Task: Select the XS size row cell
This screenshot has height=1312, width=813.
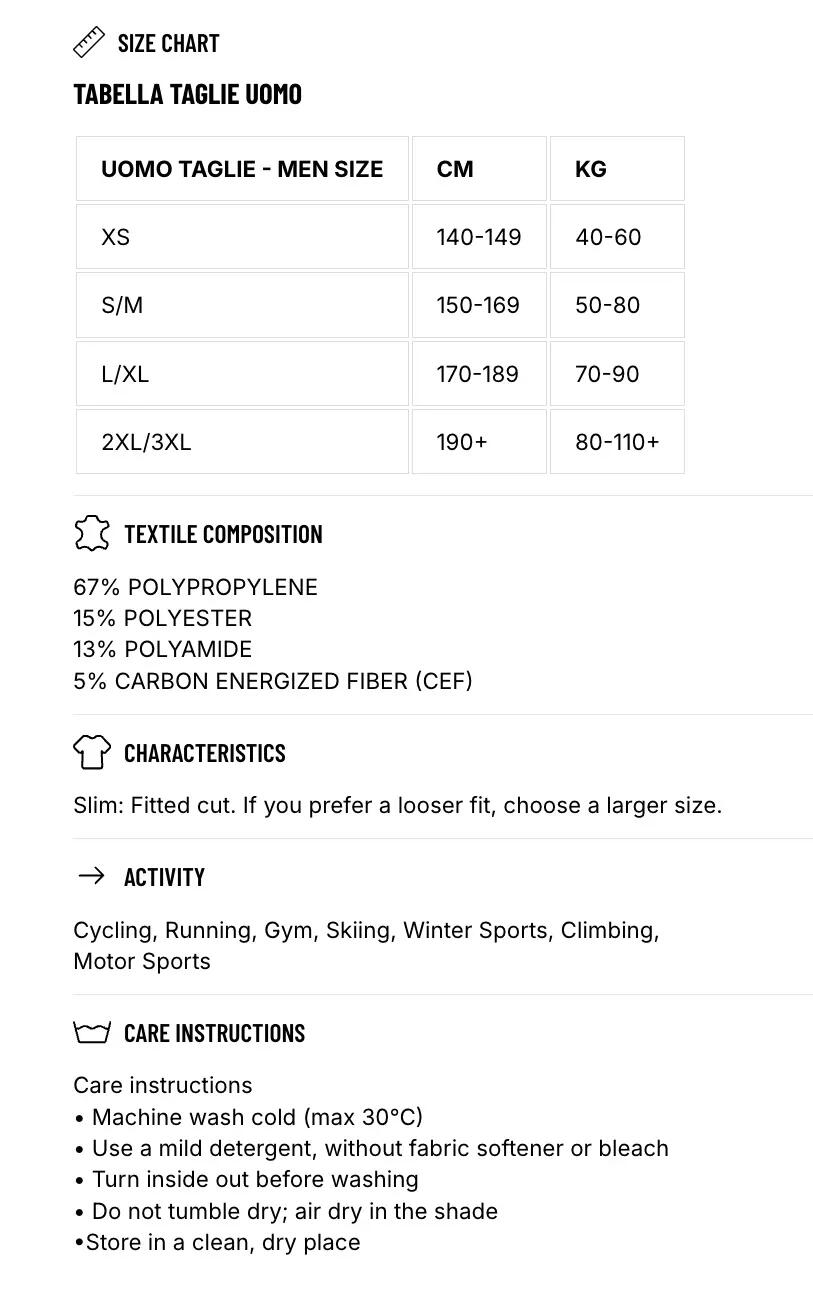Action: (x=242, y=237)
